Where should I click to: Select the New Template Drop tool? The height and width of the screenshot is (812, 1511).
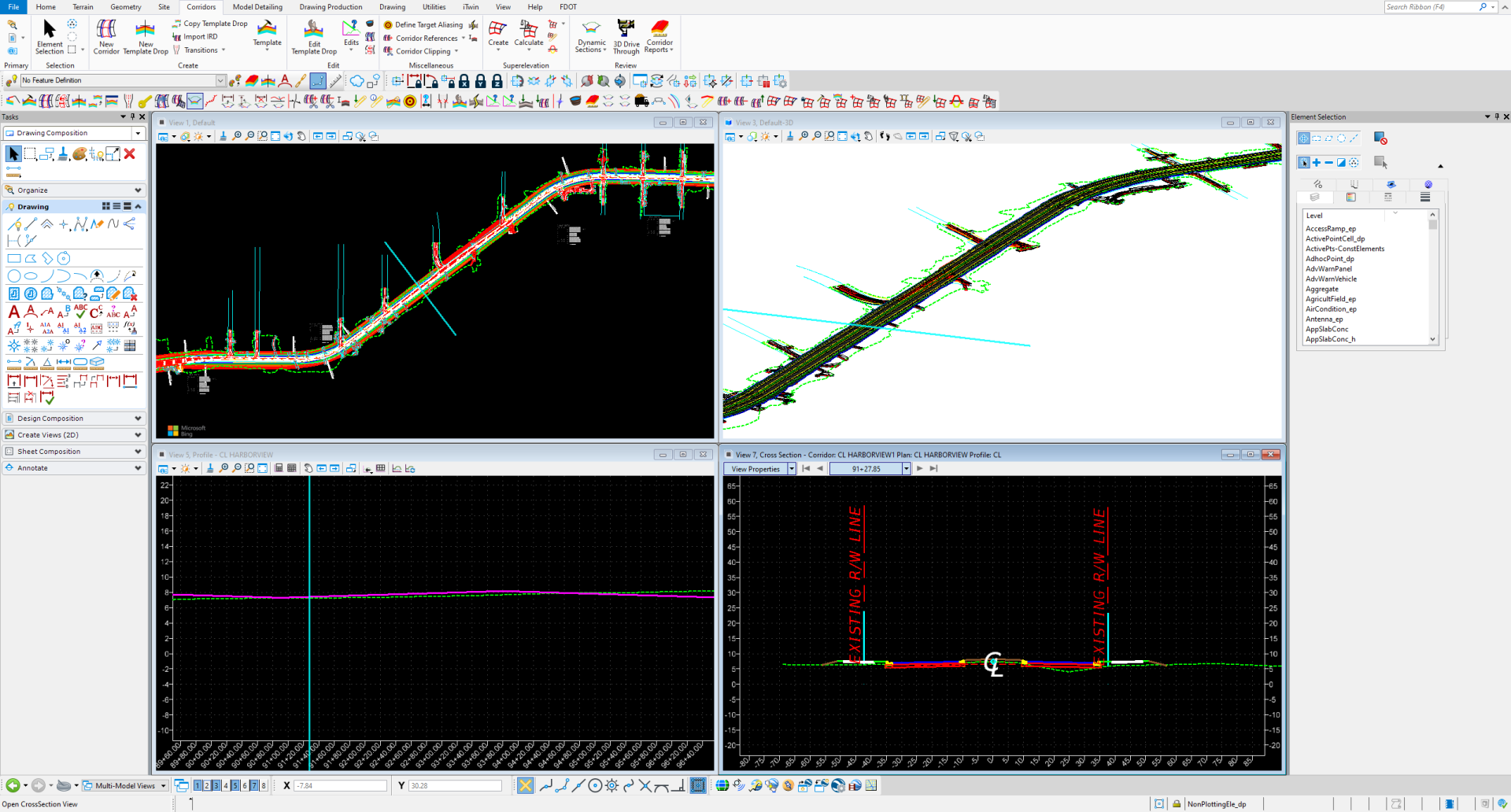tap(146, 36)
